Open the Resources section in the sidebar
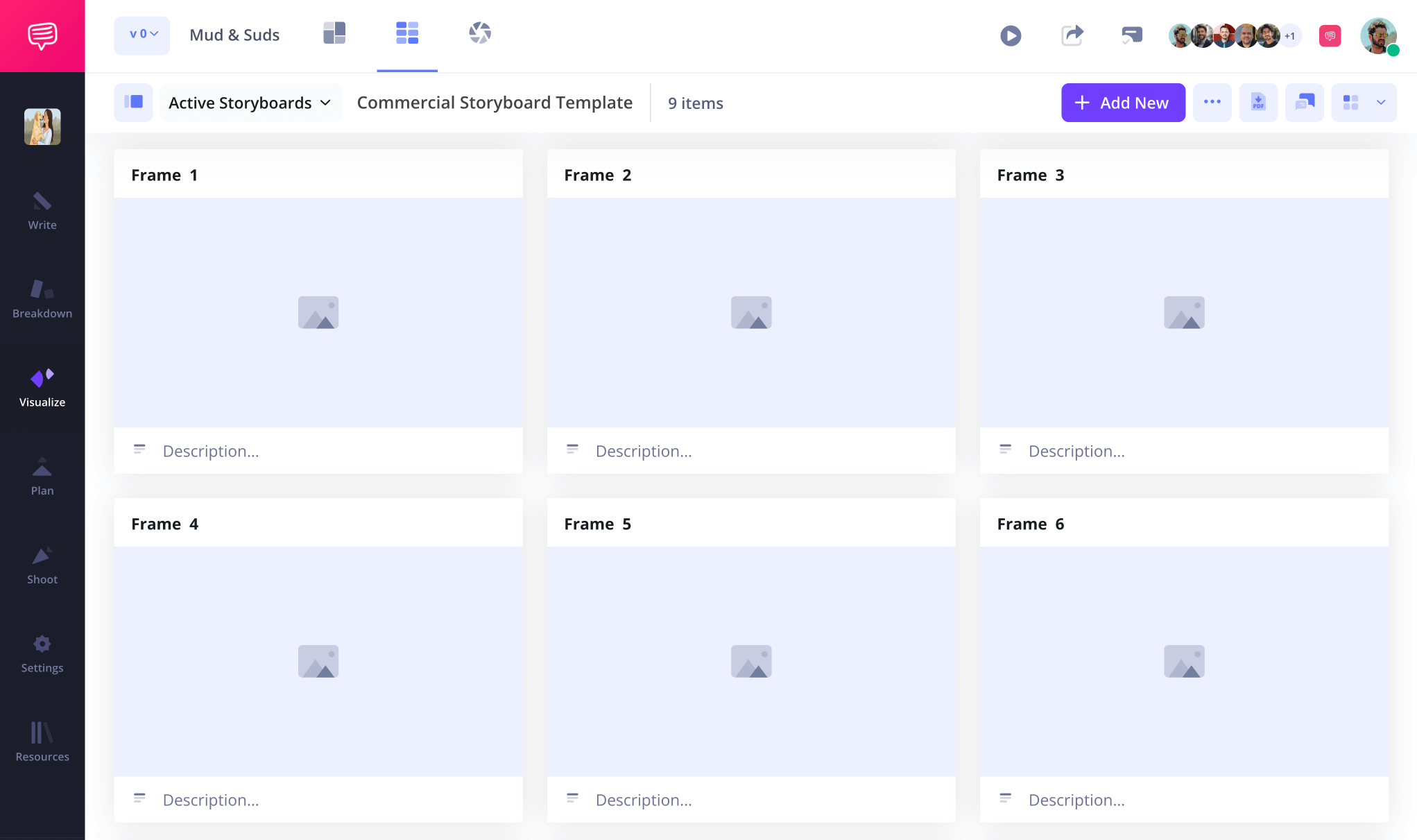This screenshot has width=1417, height=840. [x=42, y=741]
